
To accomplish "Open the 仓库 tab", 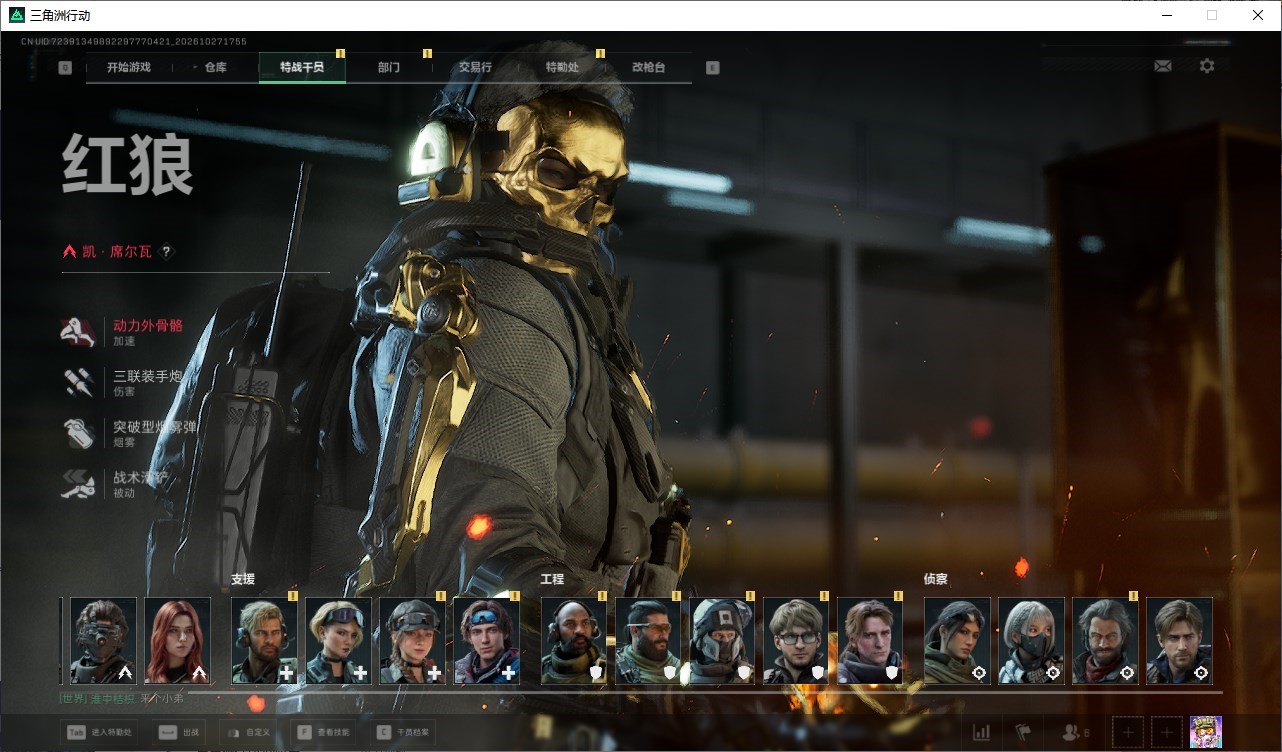I will pos(215,68).
